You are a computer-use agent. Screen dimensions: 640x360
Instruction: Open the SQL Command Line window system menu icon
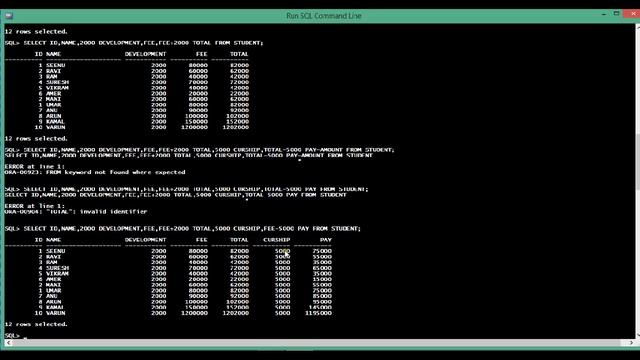9,16
